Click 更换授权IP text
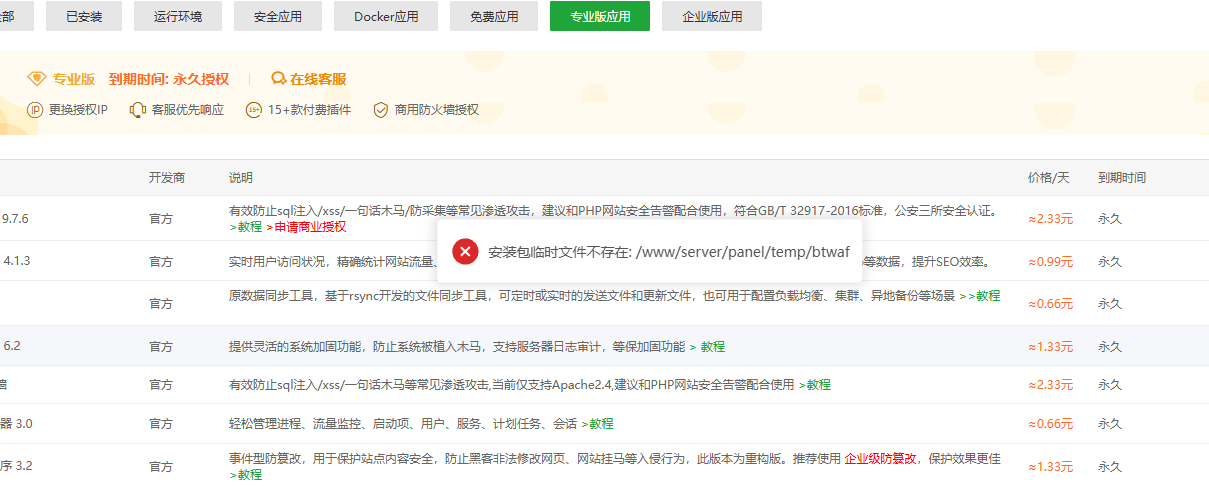1209x487 pixels. click(x=78, y=110)
